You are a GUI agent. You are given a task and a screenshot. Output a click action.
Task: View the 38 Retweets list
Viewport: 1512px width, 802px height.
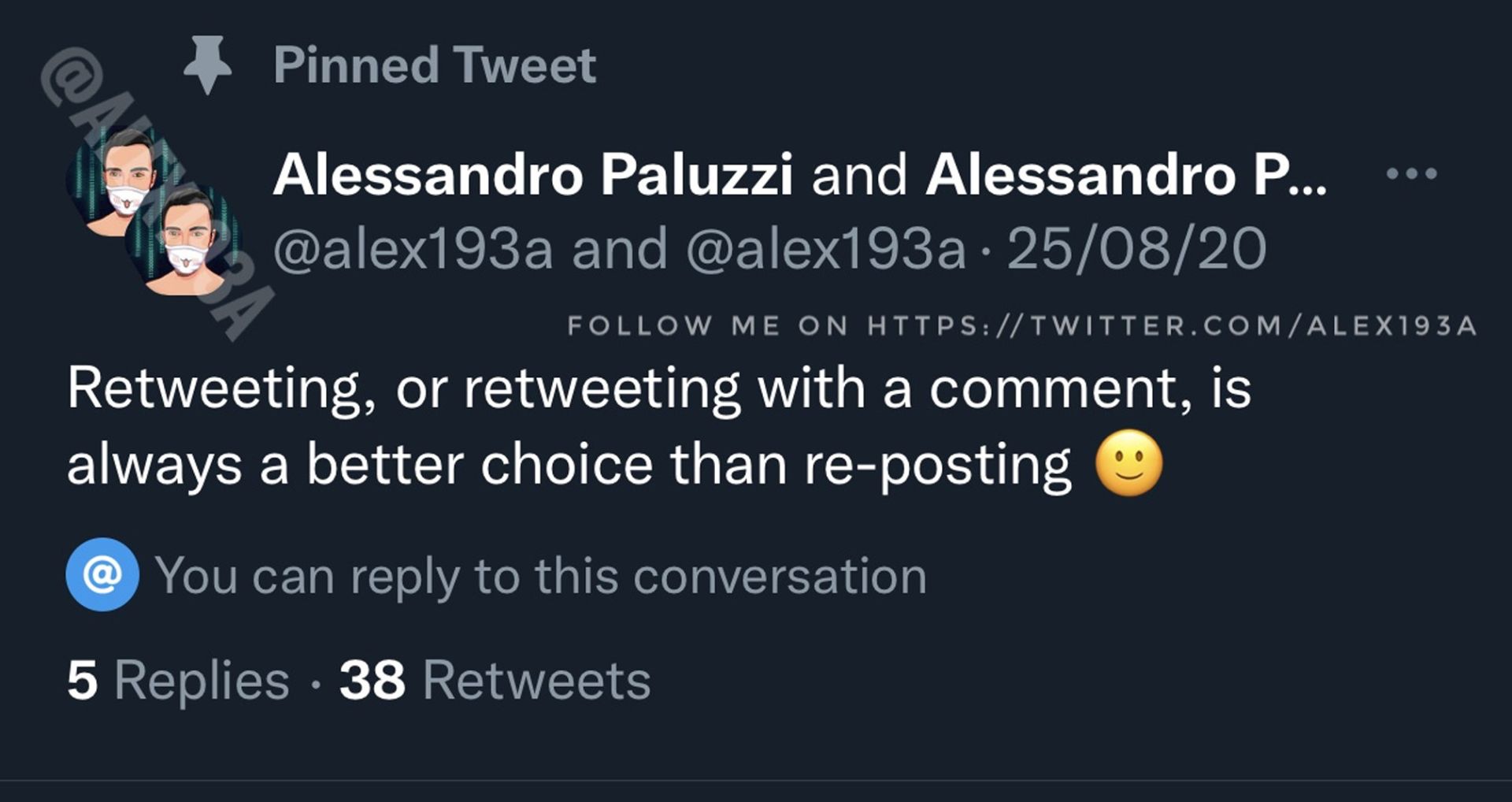point(495,681)
